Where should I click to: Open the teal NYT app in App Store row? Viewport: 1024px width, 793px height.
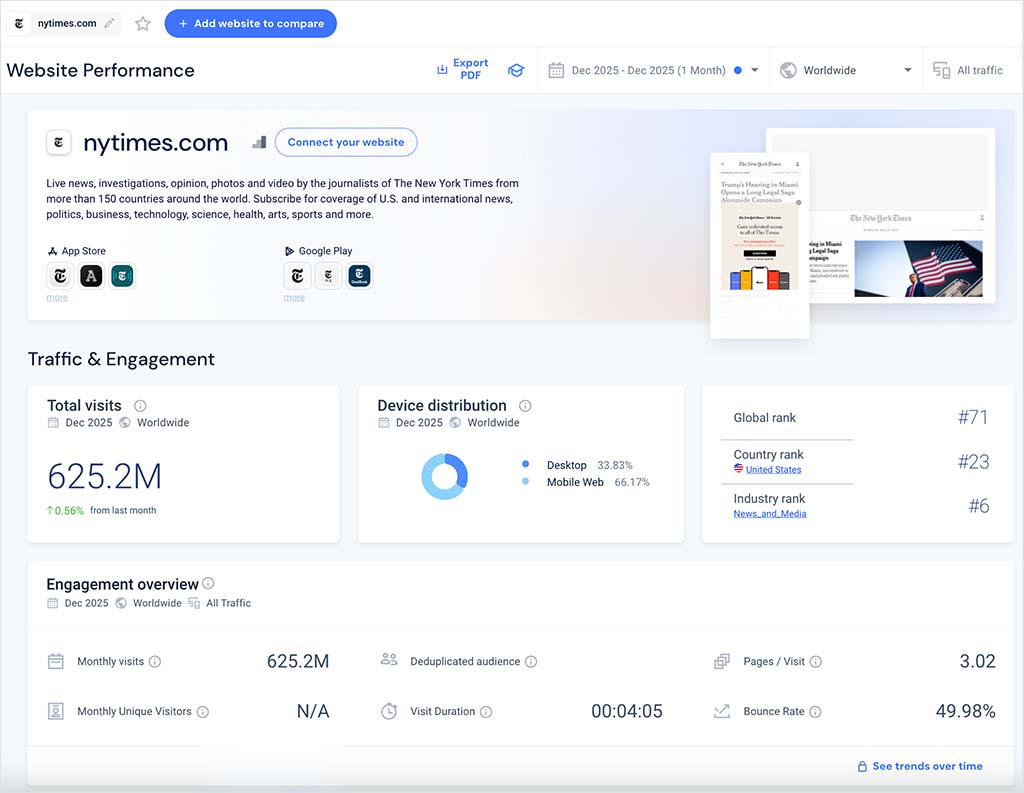click(x=122, y=276)
